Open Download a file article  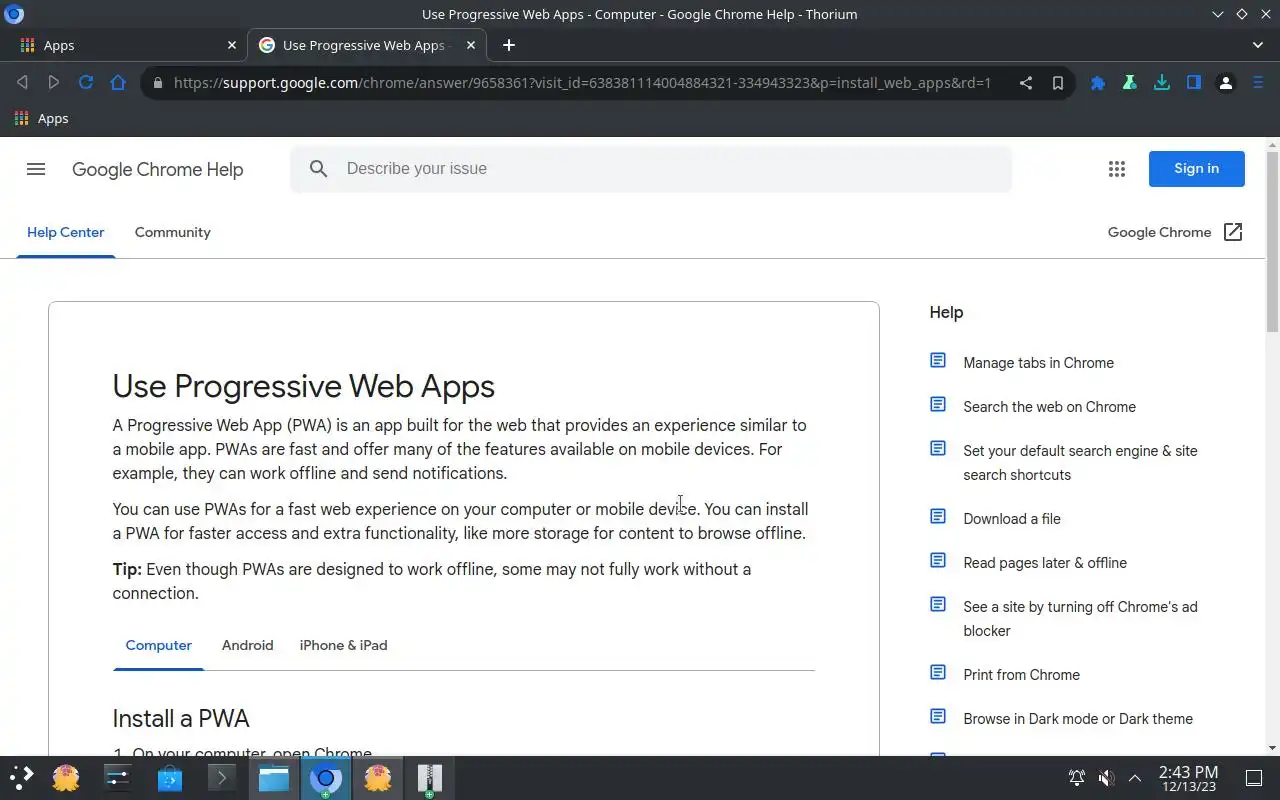click(1012, 519)
